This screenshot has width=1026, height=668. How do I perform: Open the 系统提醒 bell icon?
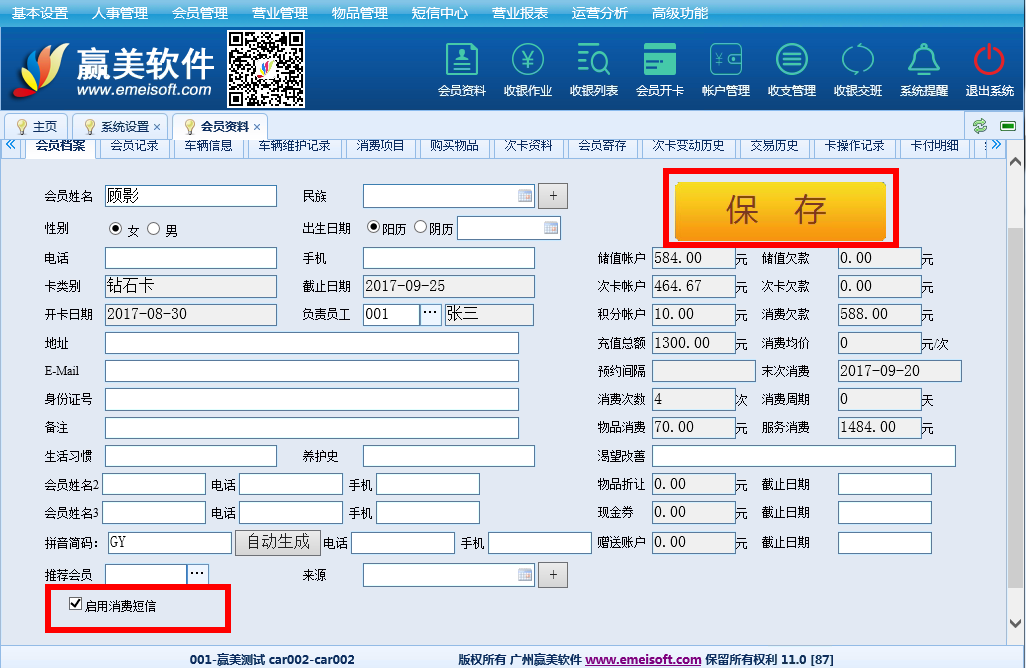(923, 68)
